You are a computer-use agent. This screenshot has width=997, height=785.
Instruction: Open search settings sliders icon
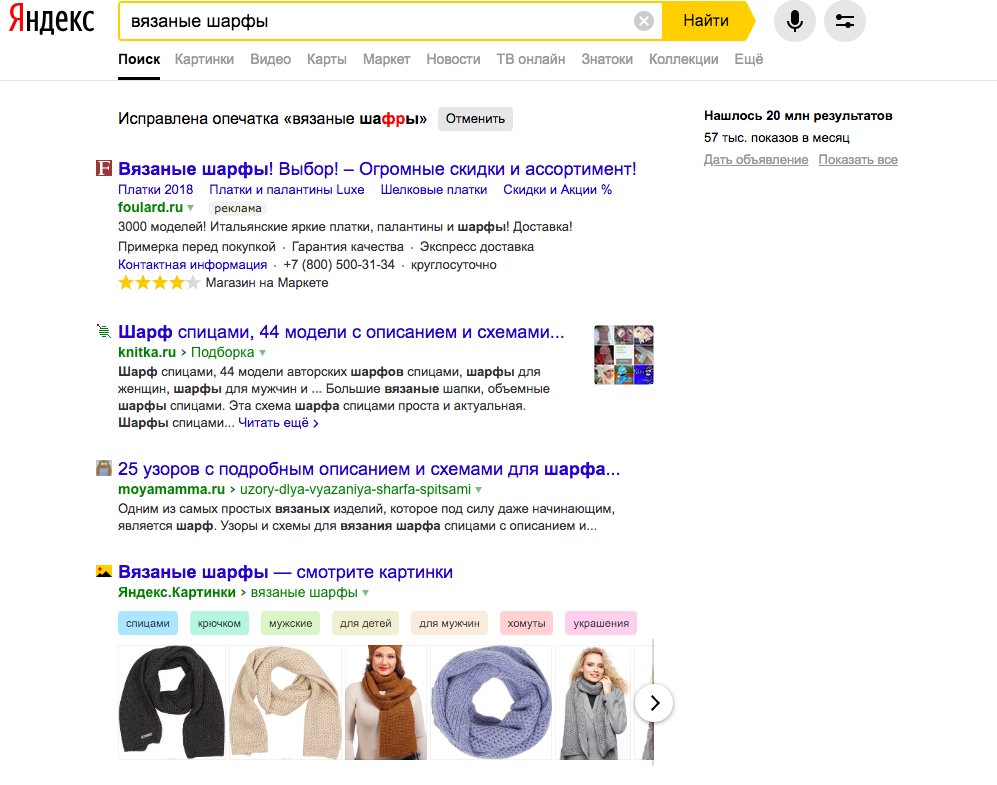point(844,21)
